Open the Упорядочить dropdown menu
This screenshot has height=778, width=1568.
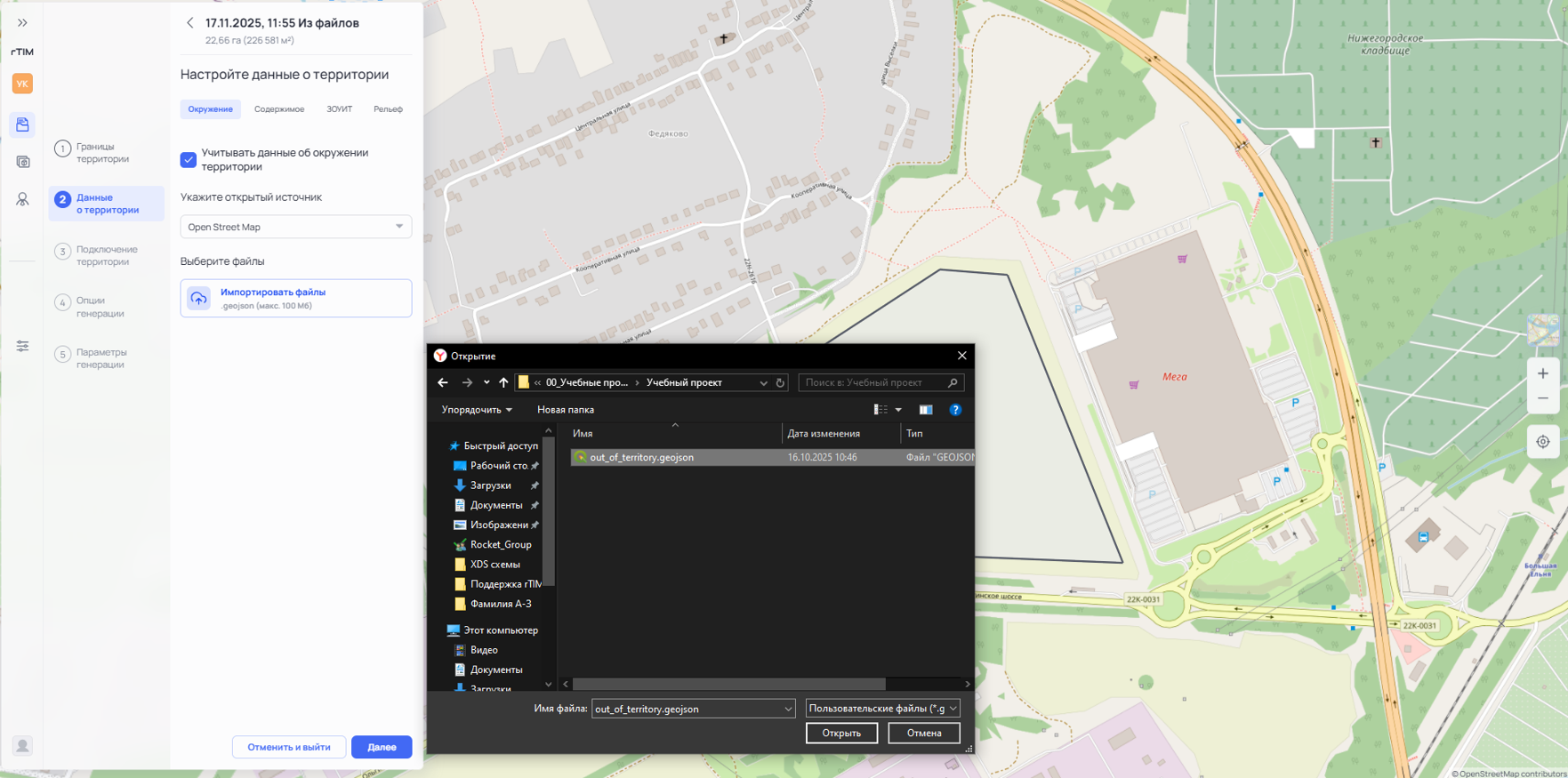pos(477,410)
